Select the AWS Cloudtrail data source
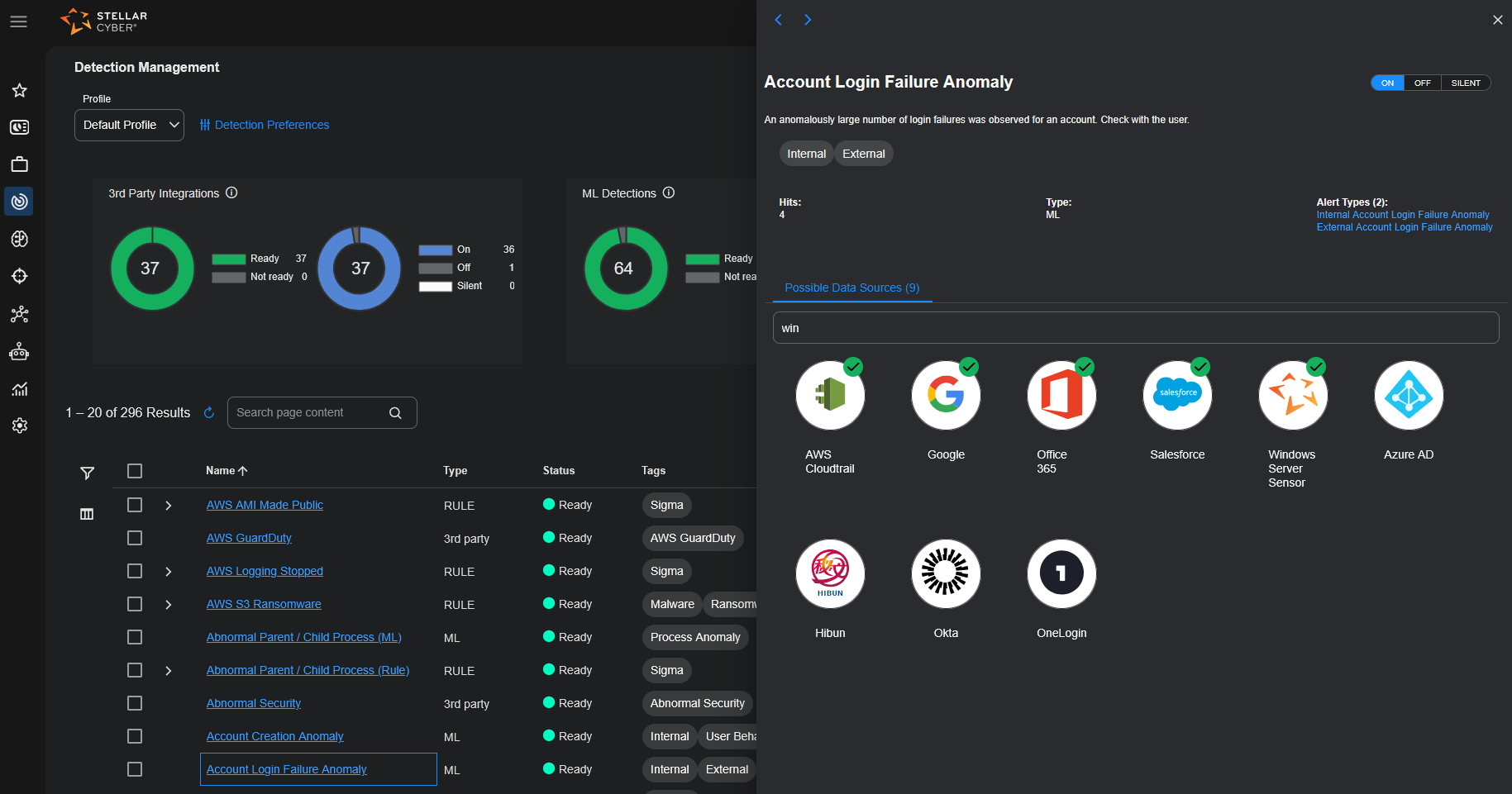The width and height of the screenshot is (1512, 794). point(830,396)
